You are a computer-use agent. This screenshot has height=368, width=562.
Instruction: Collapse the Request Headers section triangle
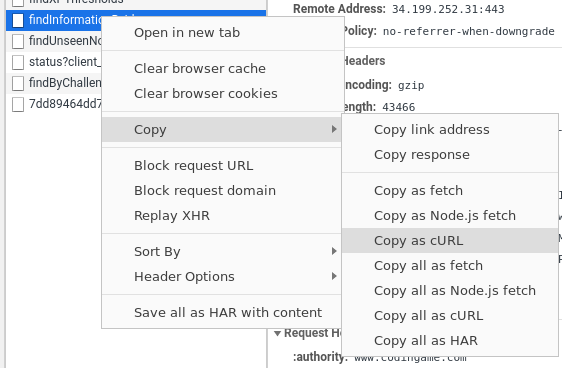pos(277,334)
